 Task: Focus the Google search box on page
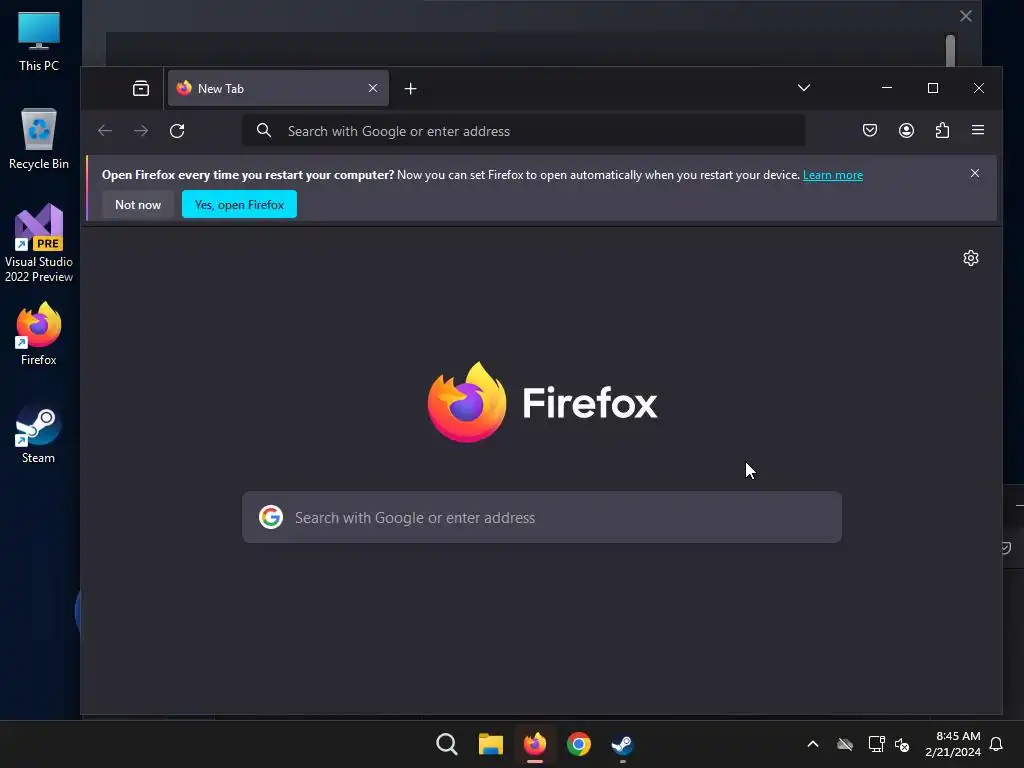(542, 517)
